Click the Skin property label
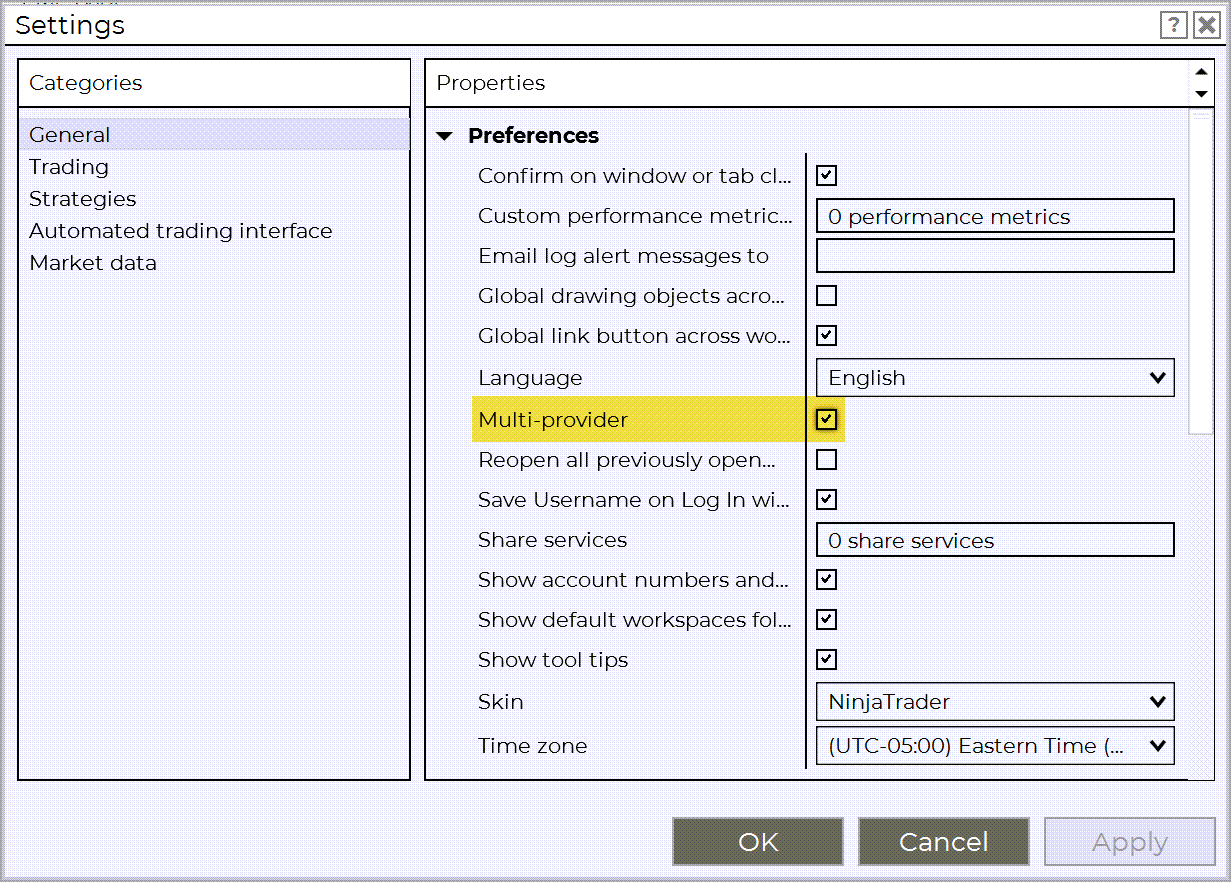Screen dimensions: 1231x882 coord(500,702)
